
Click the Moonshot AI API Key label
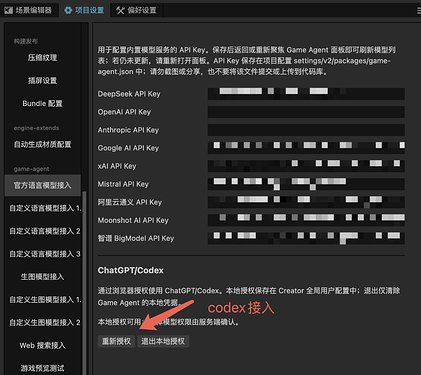pyautogui.click(x=133, y=220)
